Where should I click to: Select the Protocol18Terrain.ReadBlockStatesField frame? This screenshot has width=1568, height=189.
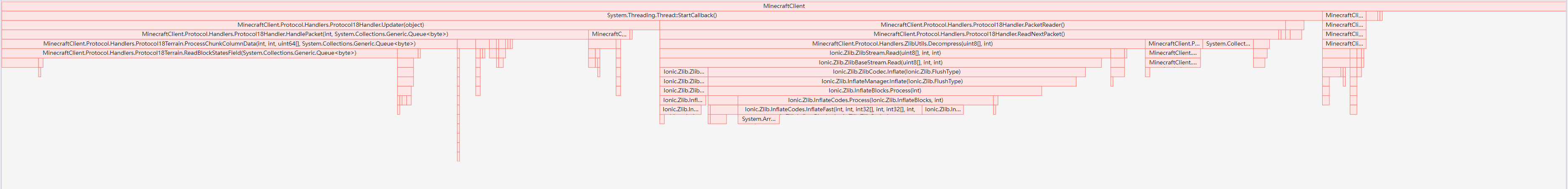pyautogui.click(x=199, y=53)
